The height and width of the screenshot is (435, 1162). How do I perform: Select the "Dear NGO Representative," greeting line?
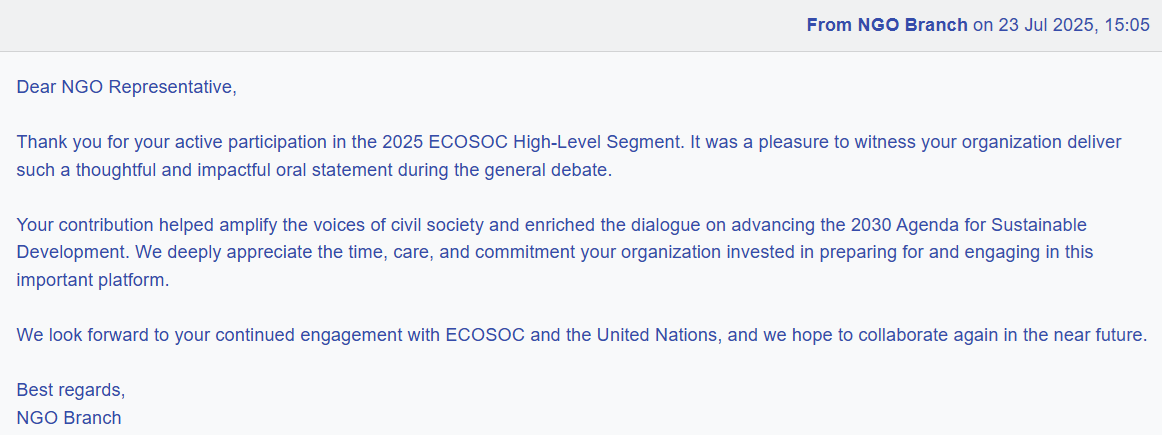pos(127,87)
